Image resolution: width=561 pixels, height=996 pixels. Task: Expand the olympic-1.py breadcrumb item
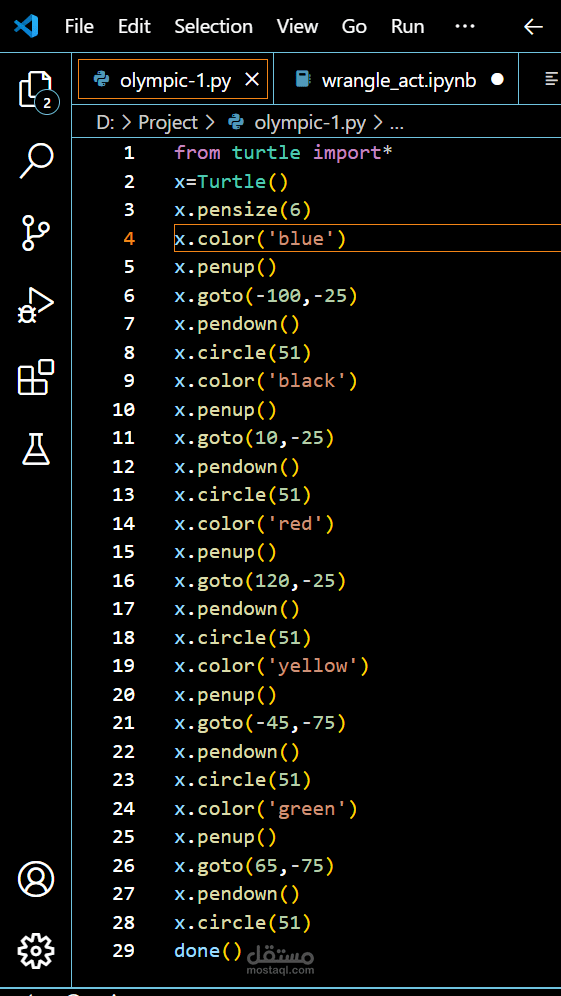pos(310,123)
